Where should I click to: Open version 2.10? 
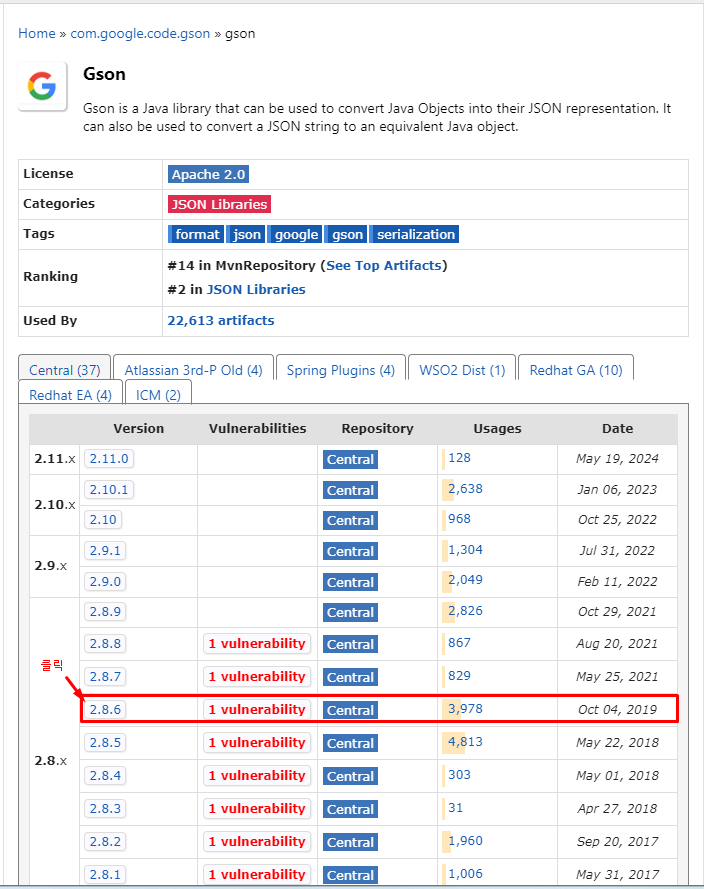coord(103,519)
